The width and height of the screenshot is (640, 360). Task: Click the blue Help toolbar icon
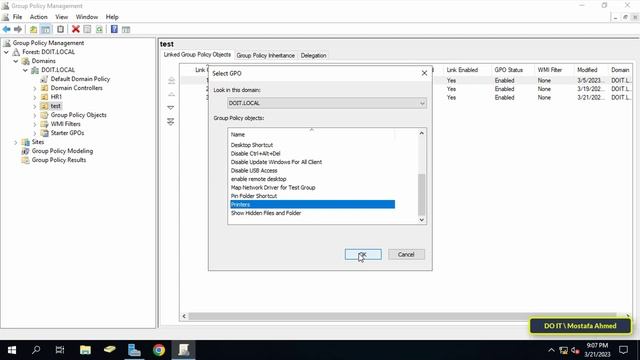click(x=114, y=29)
